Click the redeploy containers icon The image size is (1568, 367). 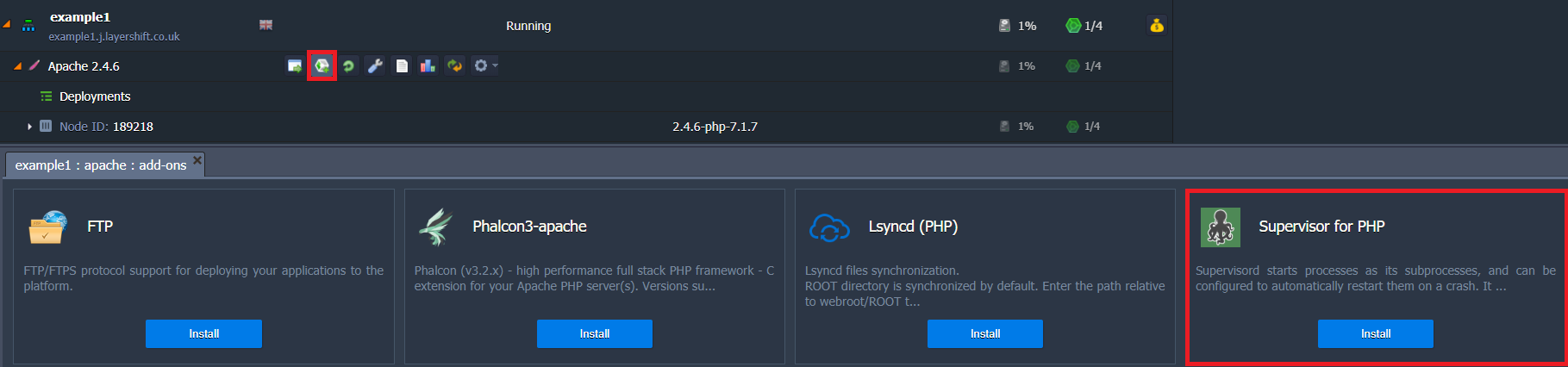455,65
